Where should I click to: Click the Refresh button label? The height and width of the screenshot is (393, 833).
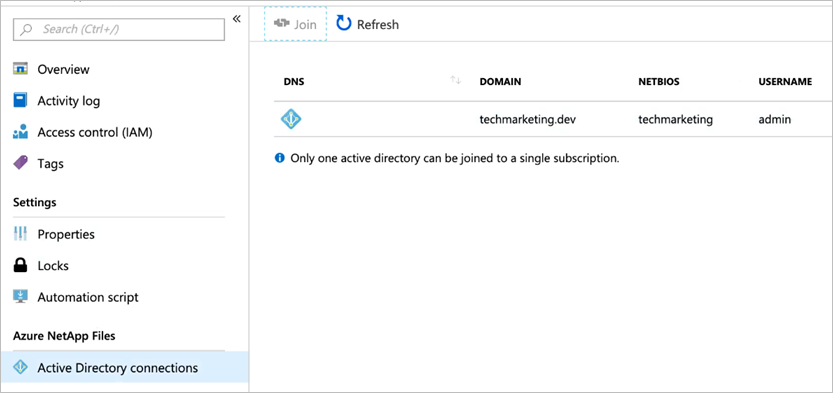point(378,24)
